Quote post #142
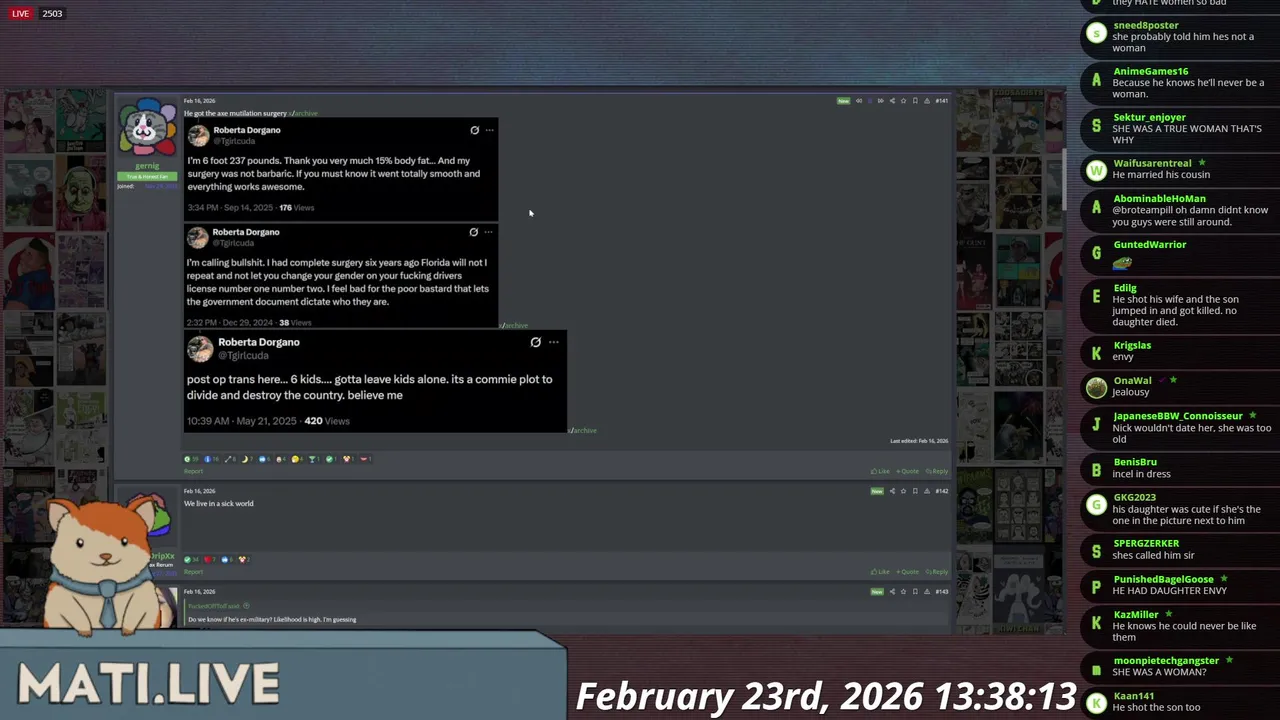This screenshot has height=720, width=1280. [x=907, y=572]
